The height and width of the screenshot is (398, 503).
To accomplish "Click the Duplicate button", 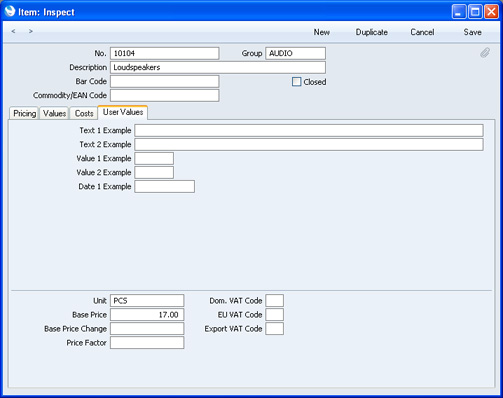I will click(372, 32).
